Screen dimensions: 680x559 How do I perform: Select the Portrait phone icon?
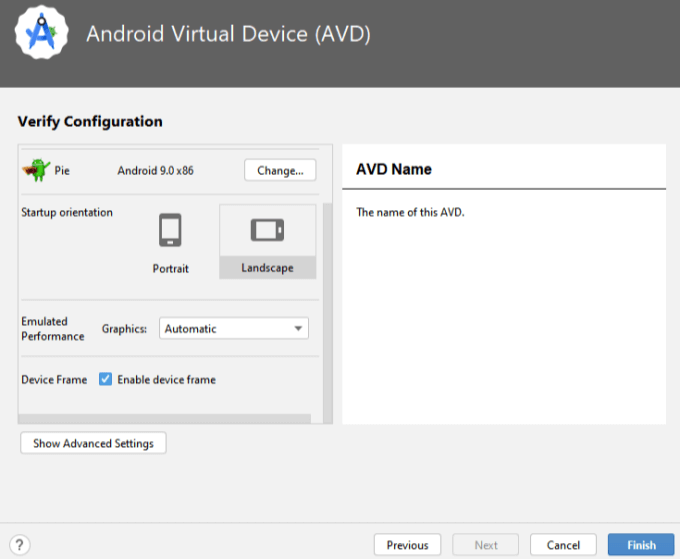tap(170, 230)
